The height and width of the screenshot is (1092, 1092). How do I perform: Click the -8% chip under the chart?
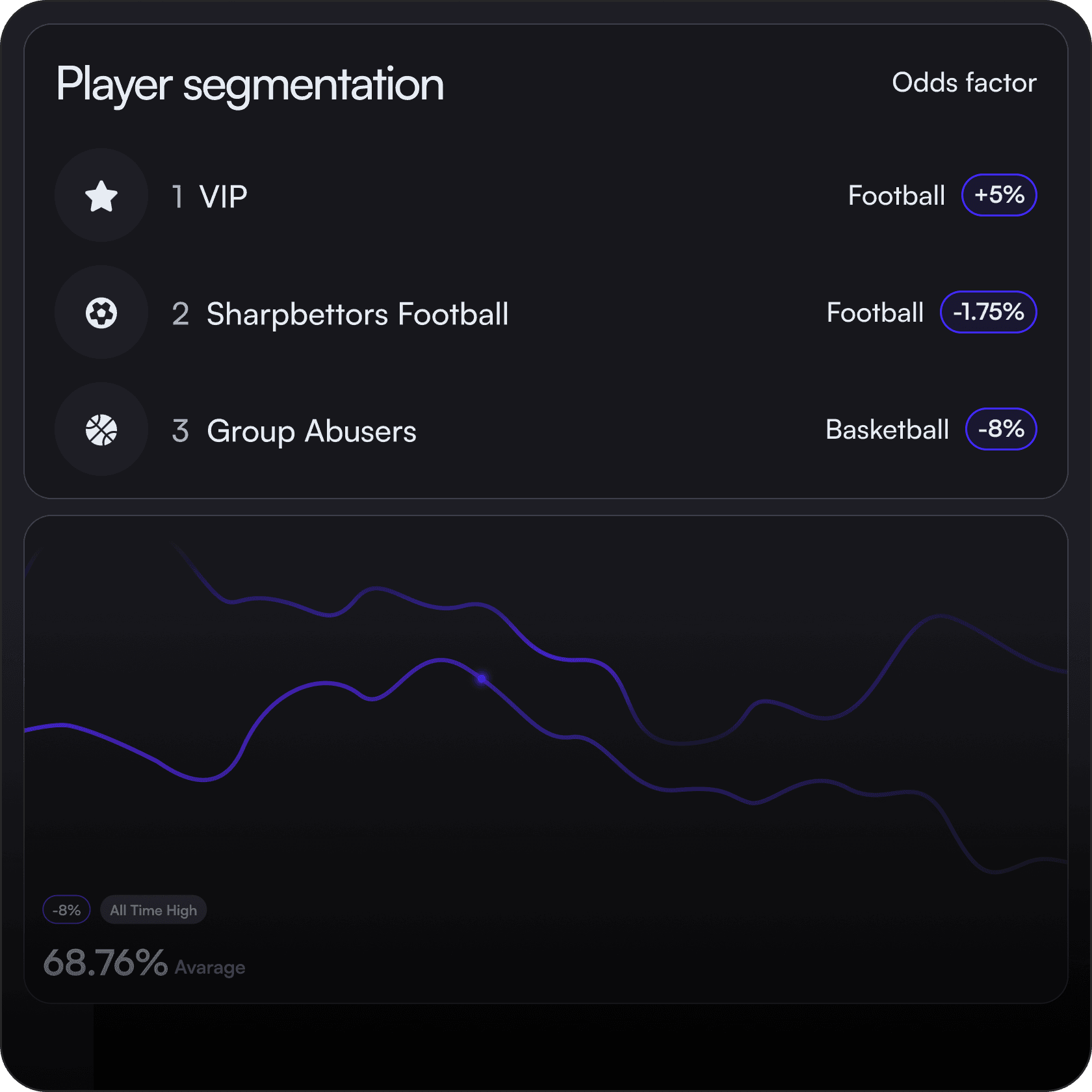click(x=66, y=910)
